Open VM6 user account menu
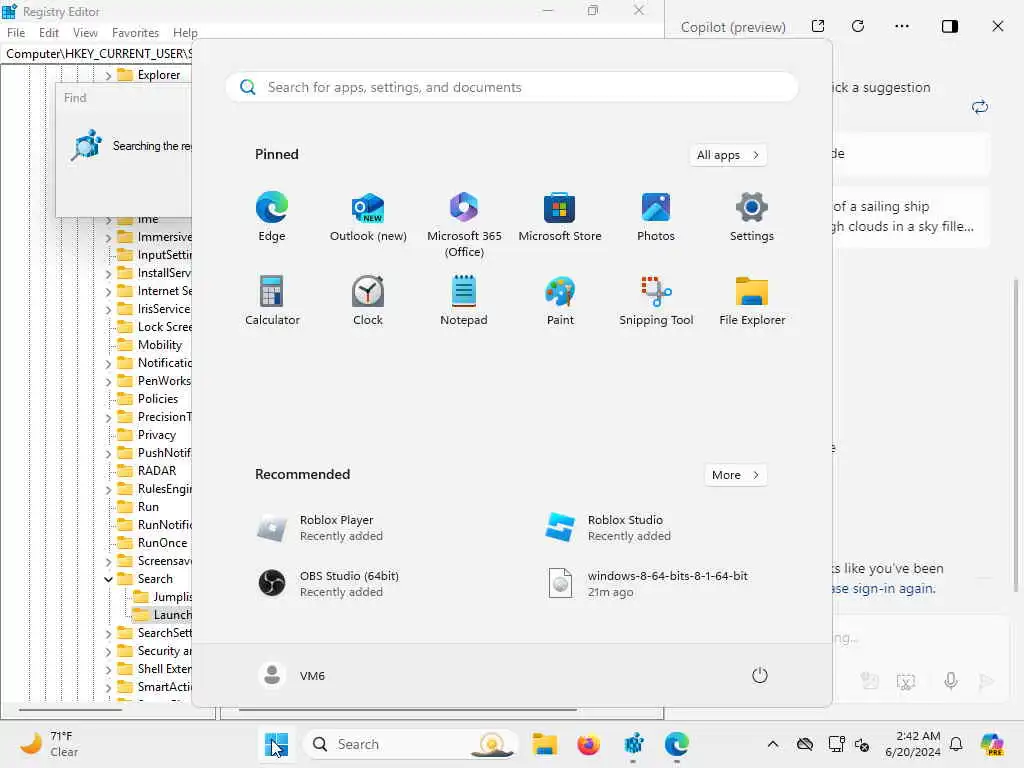The image size is (1024, 768). point(291,675)
